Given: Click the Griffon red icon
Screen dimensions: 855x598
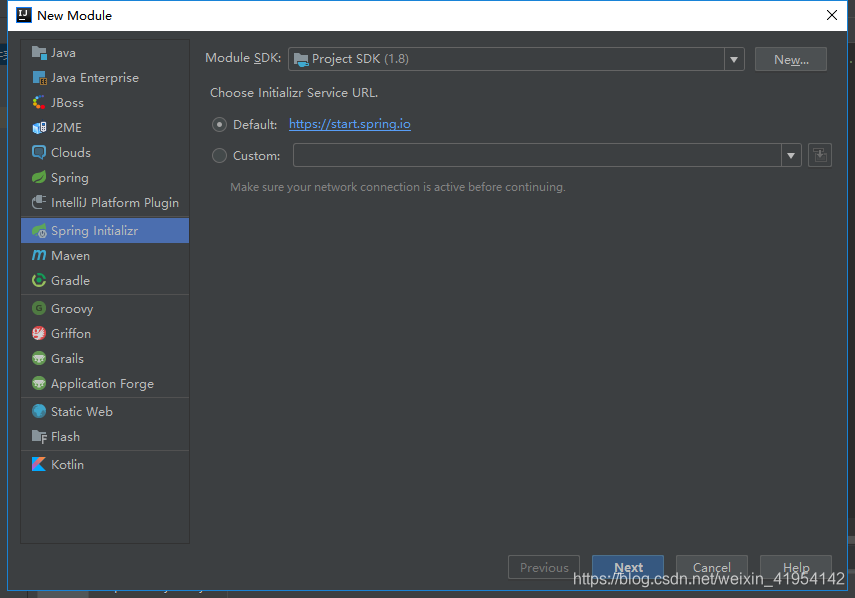Looking at the screenshot, I should (39, 334).
